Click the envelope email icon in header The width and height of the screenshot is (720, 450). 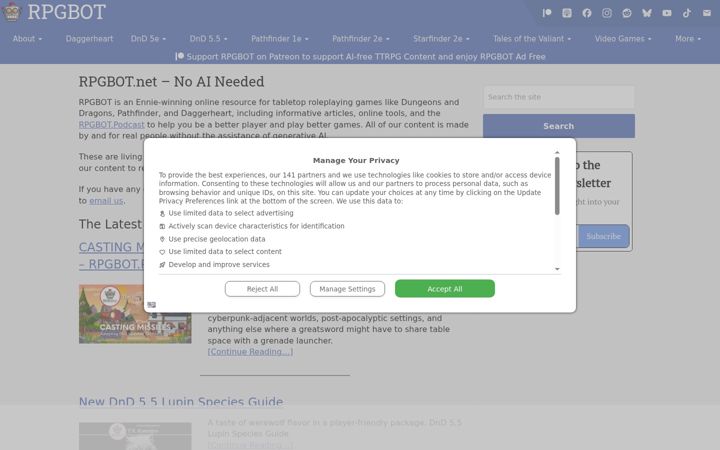707,13
